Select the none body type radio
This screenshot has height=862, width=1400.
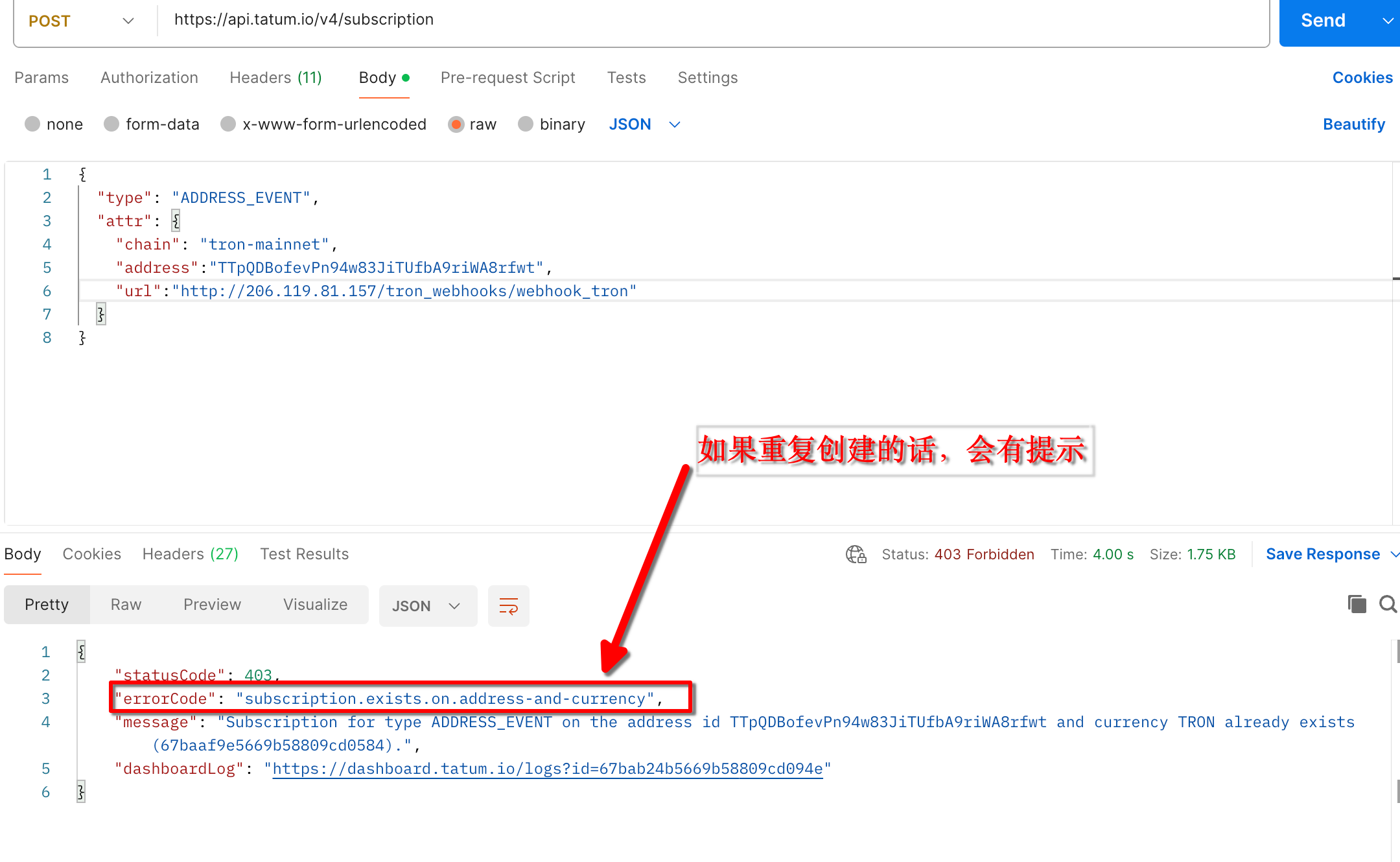32,124
